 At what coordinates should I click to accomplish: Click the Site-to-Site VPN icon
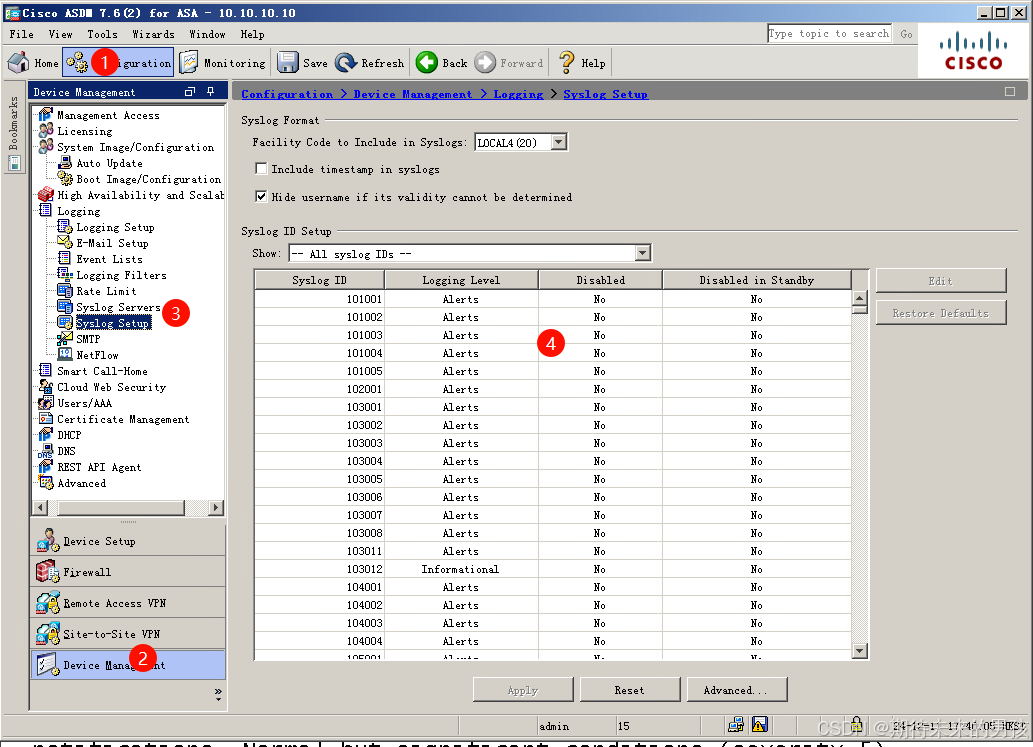[47, 634]
